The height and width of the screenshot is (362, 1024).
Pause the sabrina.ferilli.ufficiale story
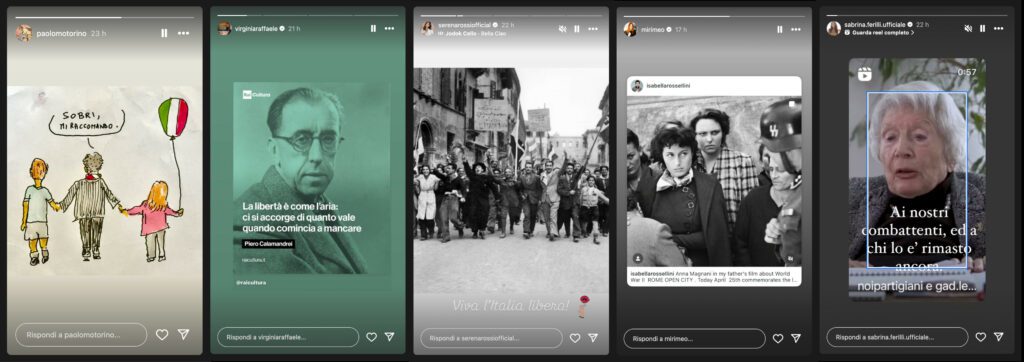coord(983,28)
